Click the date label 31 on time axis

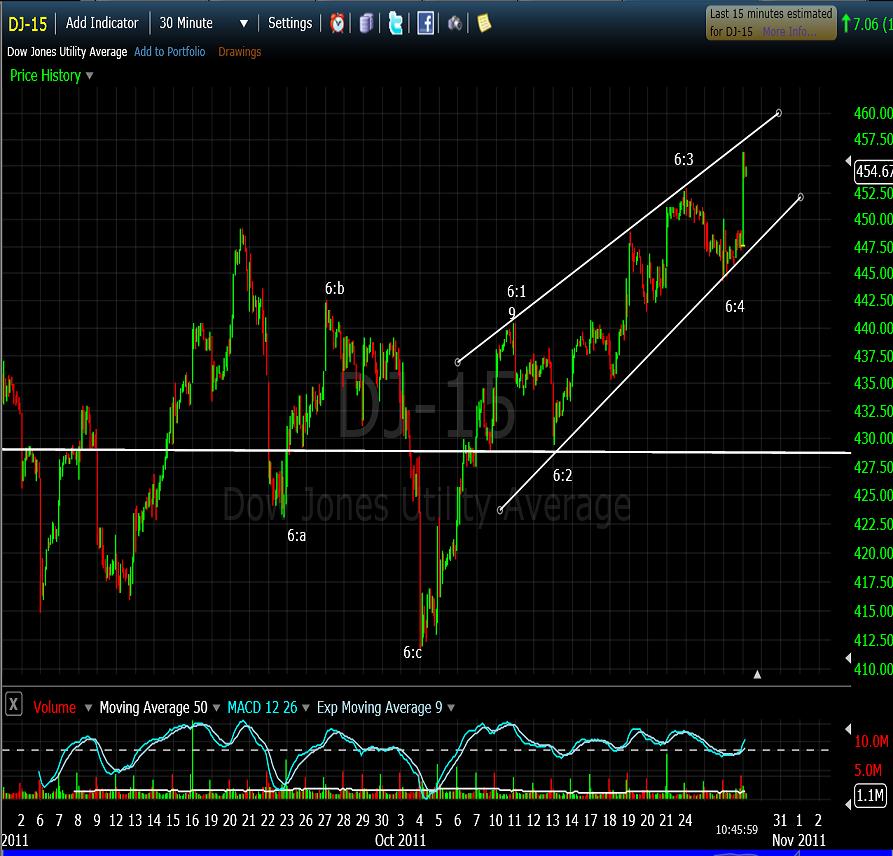780,821
